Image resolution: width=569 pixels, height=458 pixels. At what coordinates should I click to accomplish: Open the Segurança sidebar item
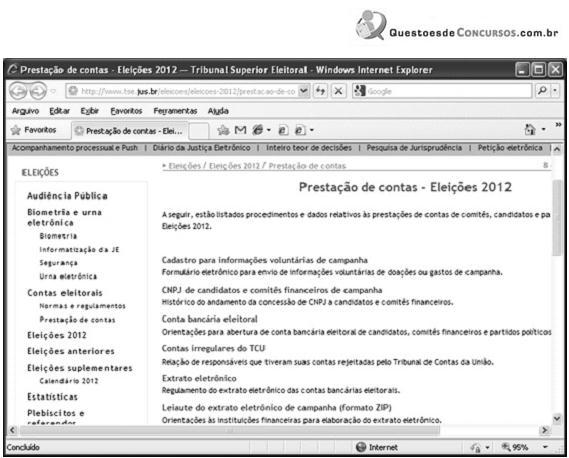point(58,263)
